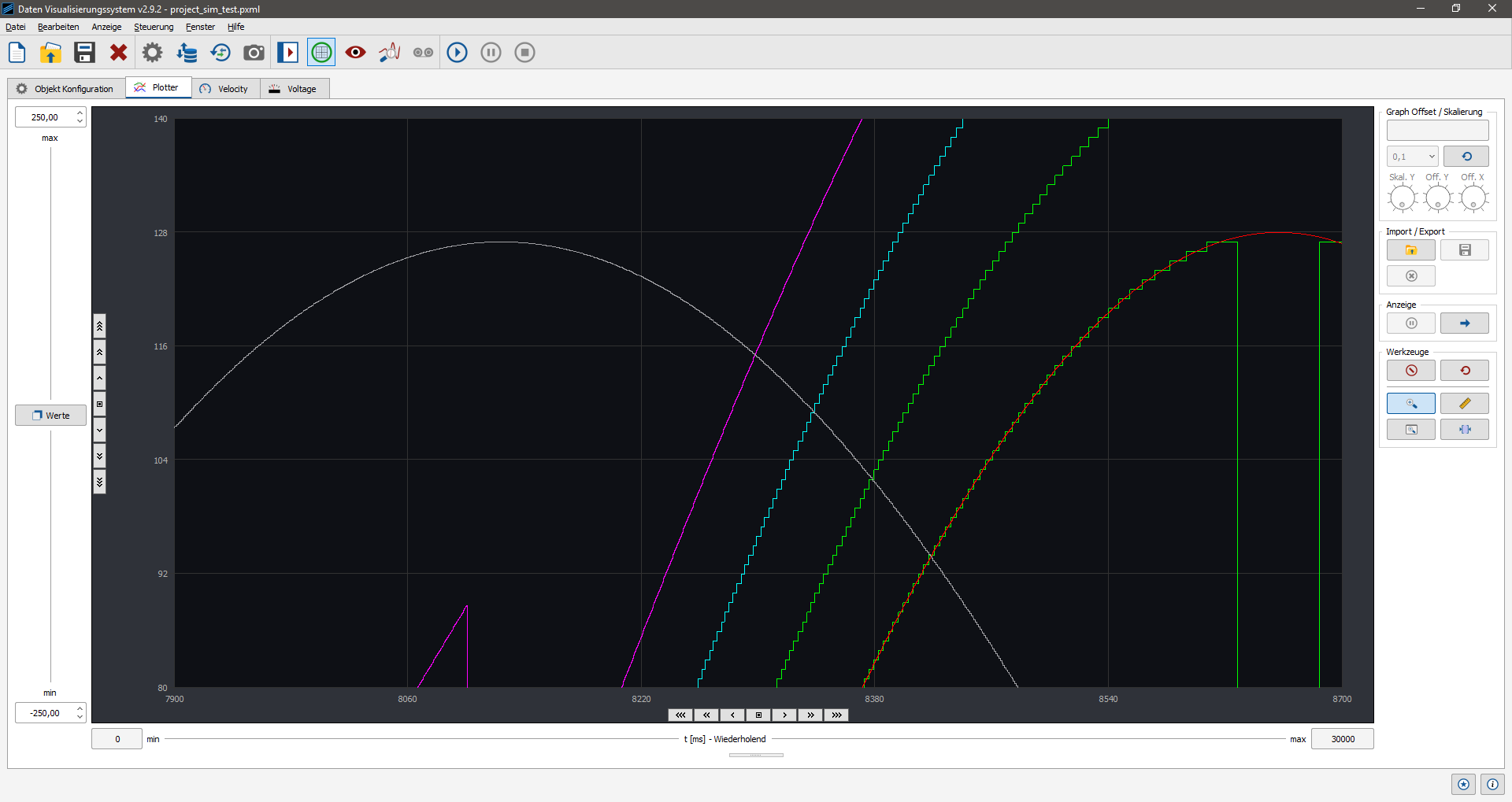Click vertical center reset square button
The image size is (1512, 802).
[99, 404]
